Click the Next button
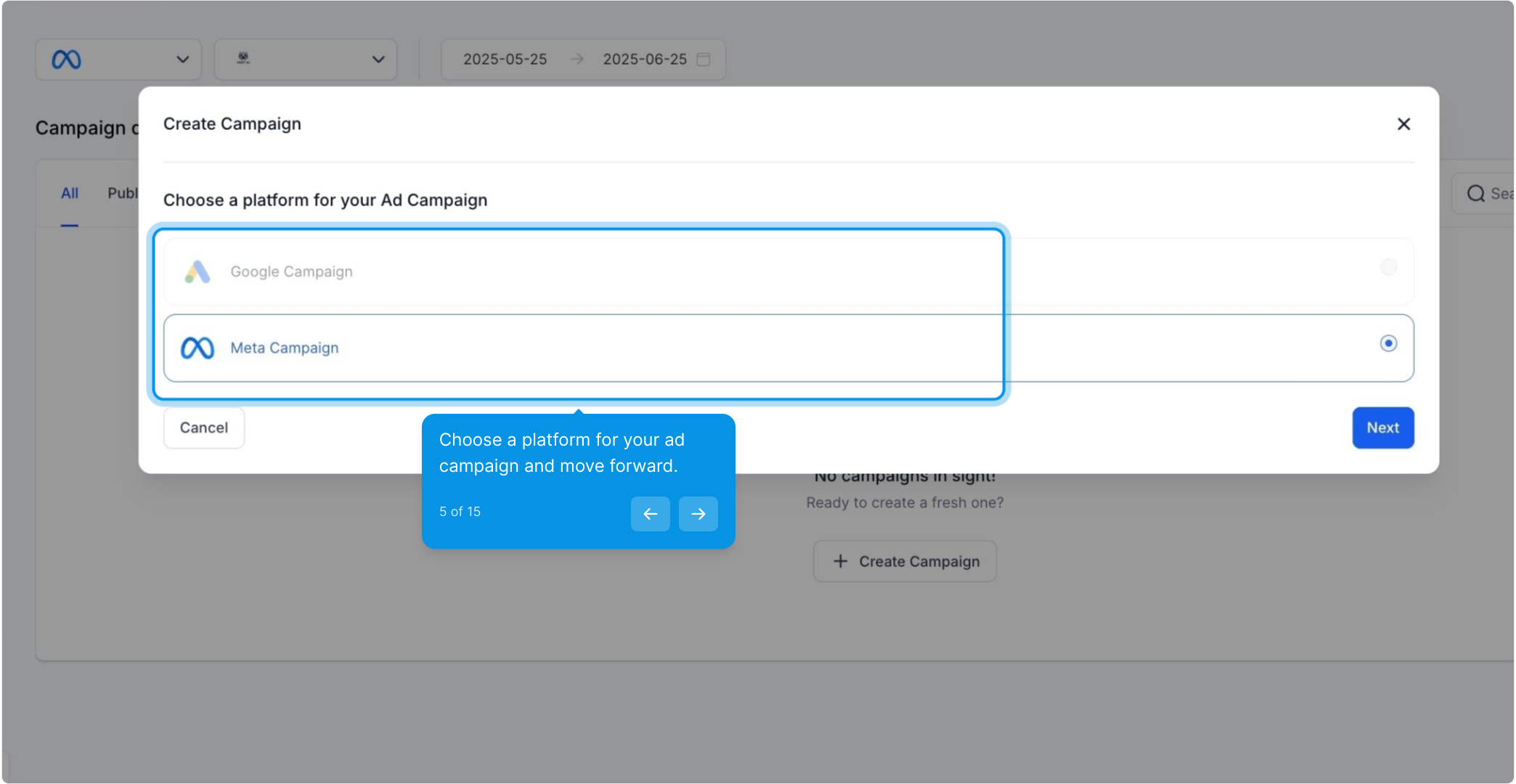 (x=1382, y=428)
